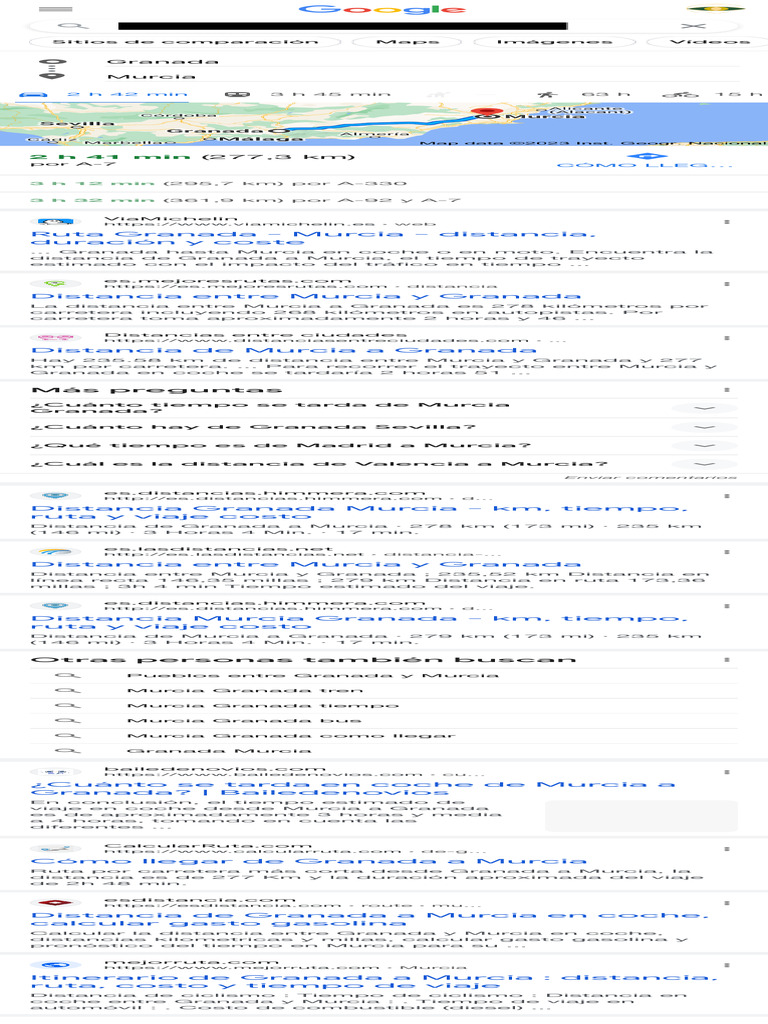768x1024 pixels.
Task: Search Pueblos entre Granada y Murcia
Action: pos(384,675)
